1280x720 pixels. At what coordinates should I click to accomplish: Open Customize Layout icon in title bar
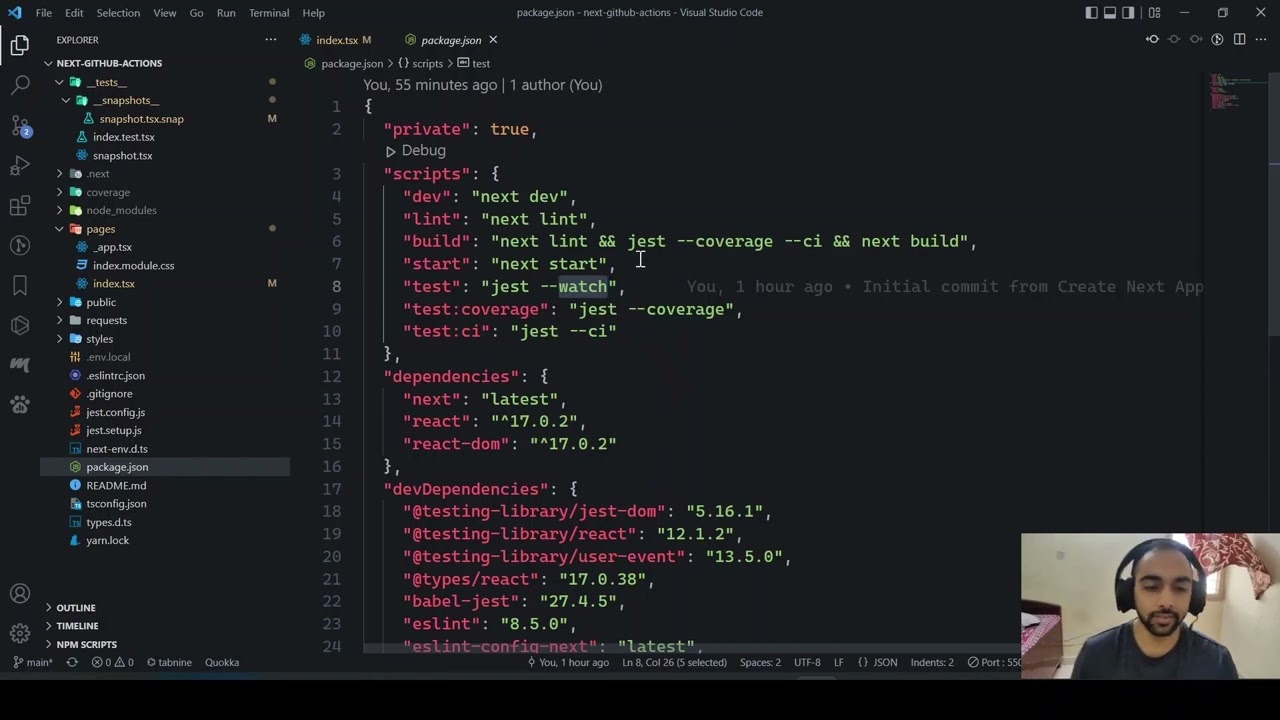pyautogui.click(x=1154, y=12)
